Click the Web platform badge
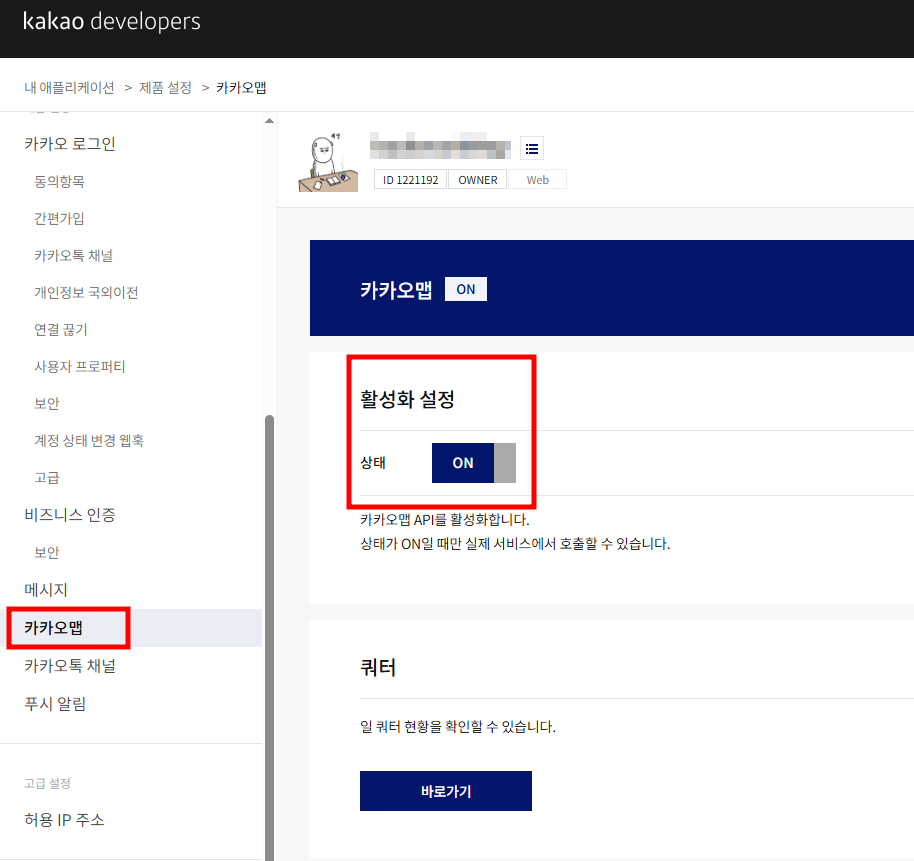The image size is (914, 861). pyautogui.click(x=537, y=180)
